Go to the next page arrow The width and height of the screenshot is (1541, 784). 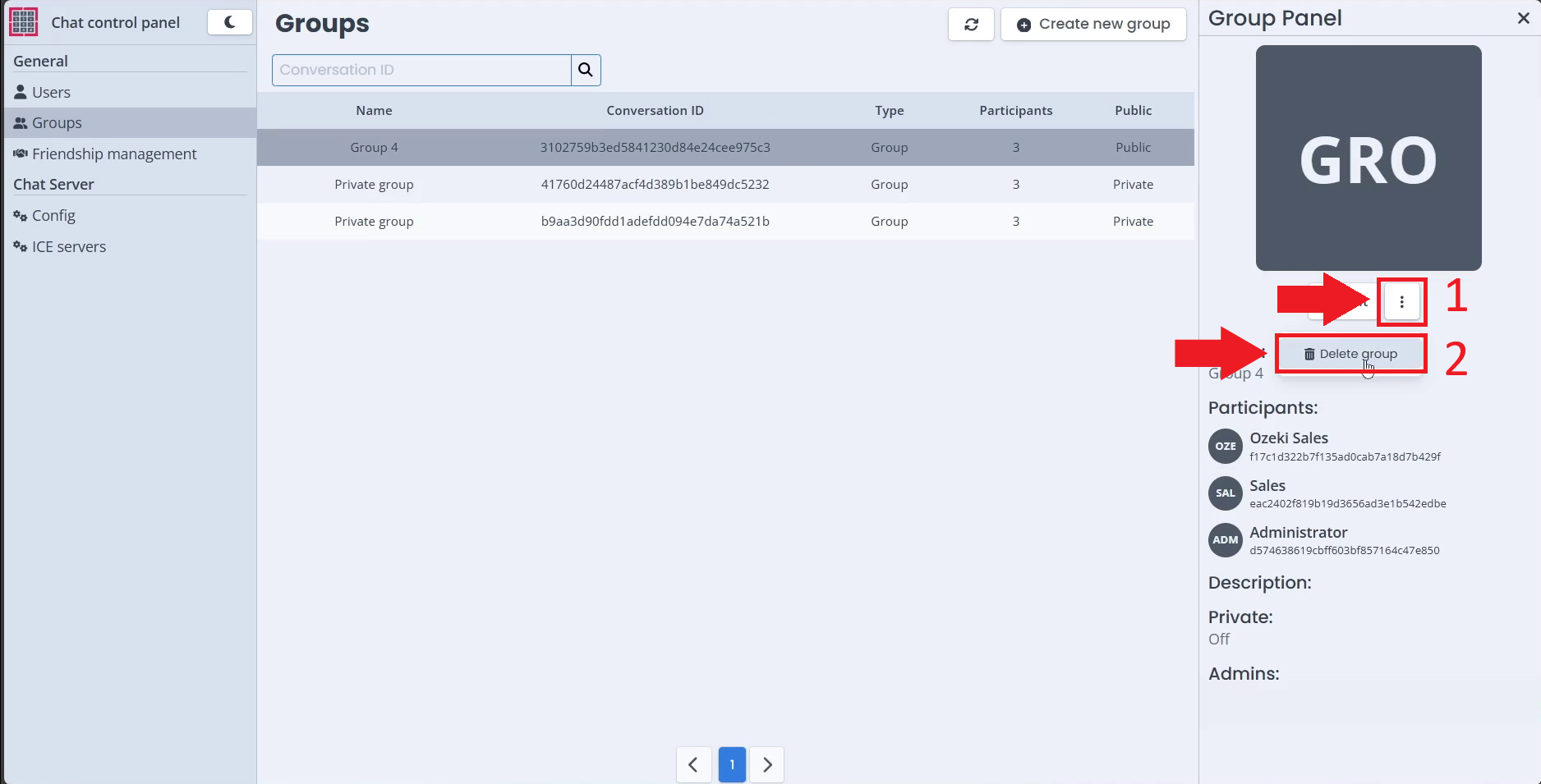(x=767, y=764)
